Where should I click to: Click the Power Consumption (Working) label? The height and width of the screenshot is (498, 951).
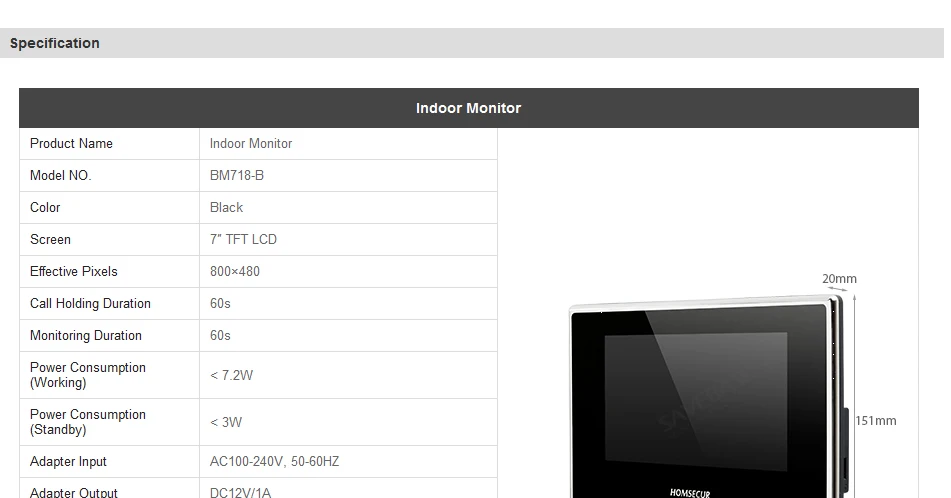(88, 375)
